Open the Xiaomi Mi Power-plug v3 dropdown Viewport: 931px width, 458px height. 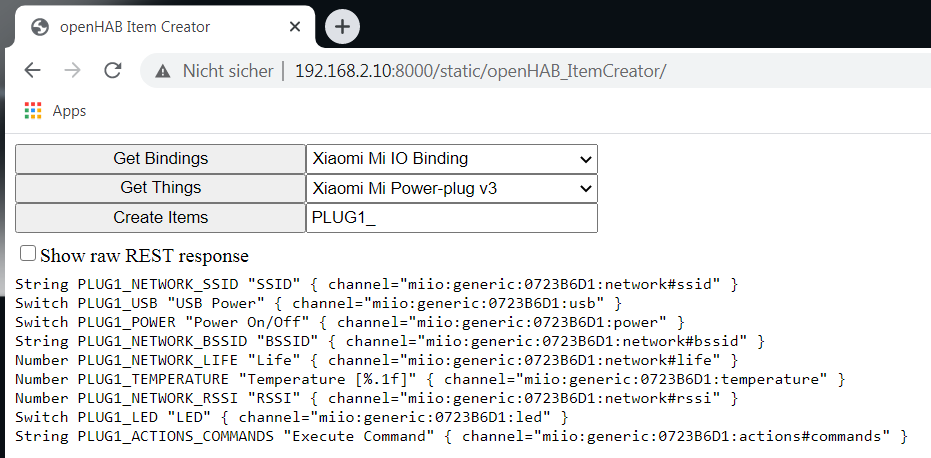(452, 188)
